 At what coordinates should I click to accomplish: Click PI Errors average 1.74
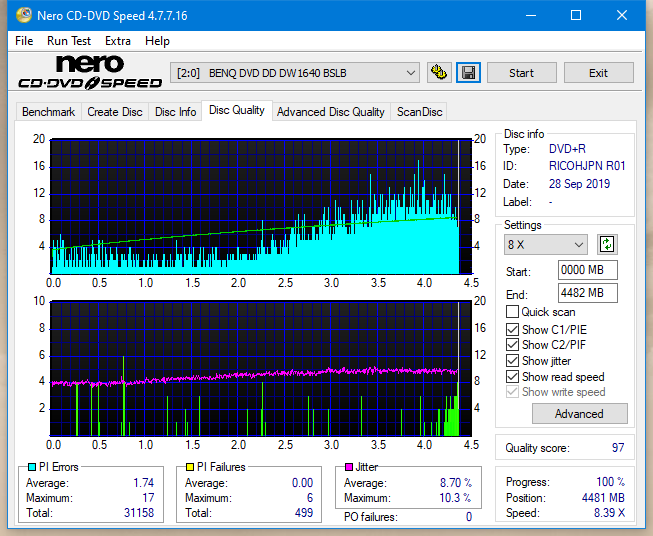(x=144, y=483)
